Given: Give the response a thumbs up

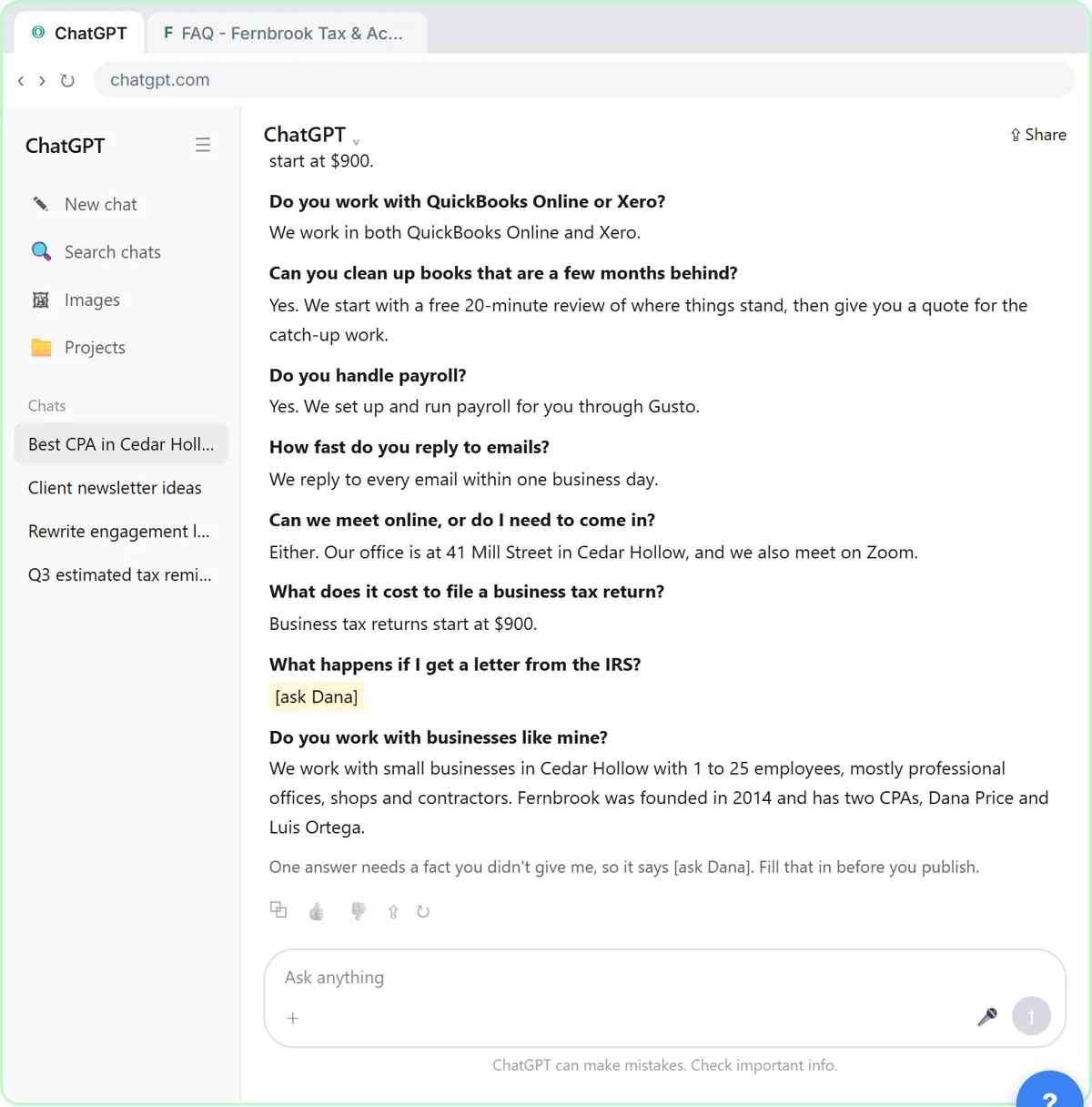Looking at the screenshot, I should pyautogui.click(x=317, y=911).
